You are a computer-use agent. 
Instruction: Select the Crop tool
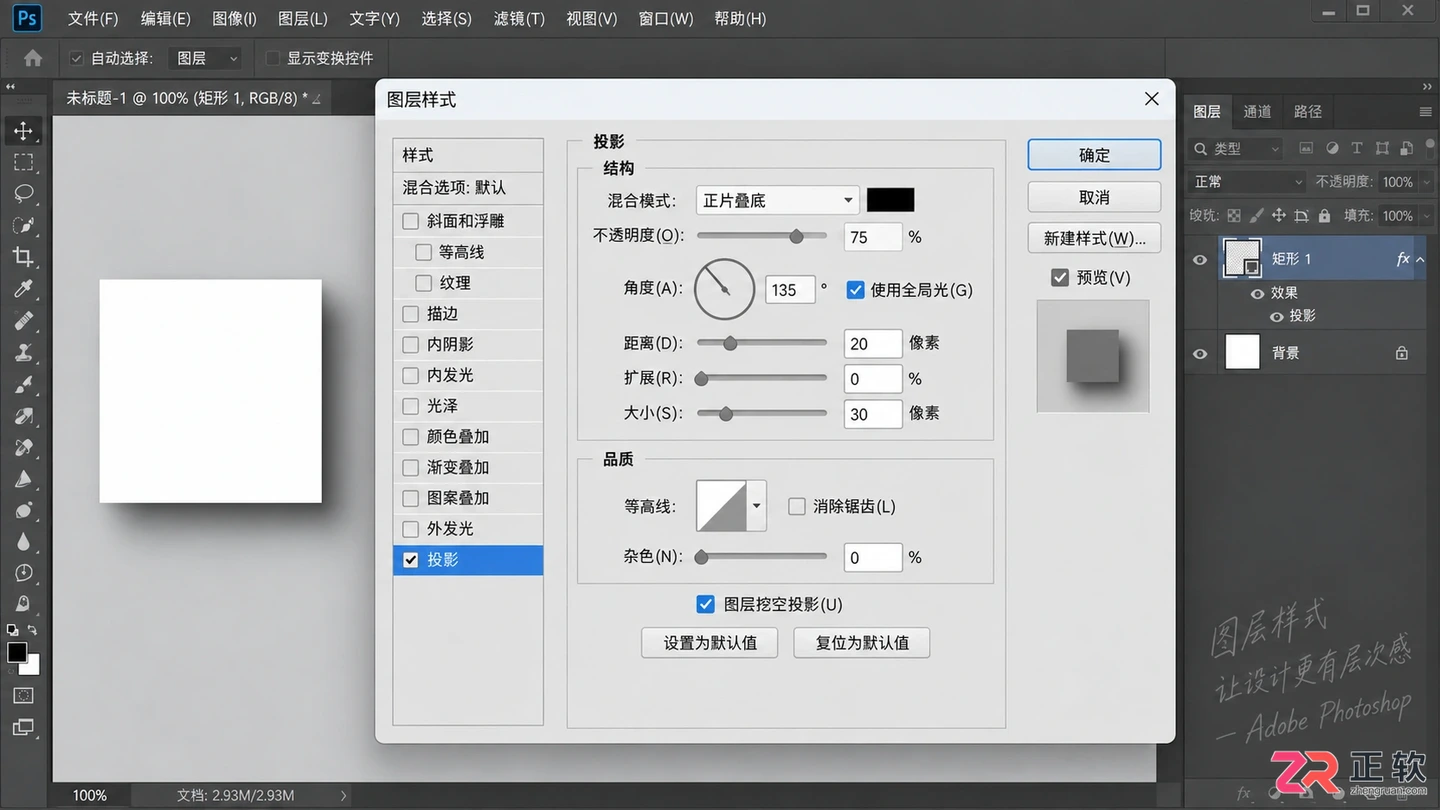(23, 257)
